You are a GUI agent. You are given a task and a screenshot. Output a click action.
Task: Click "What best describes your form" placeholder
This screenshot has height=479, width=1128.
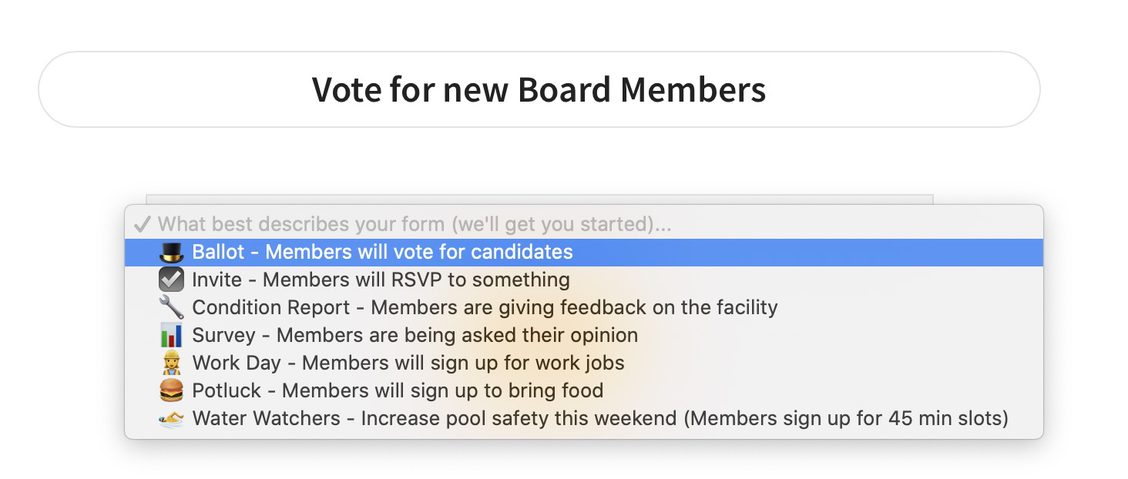pos(414,224)
